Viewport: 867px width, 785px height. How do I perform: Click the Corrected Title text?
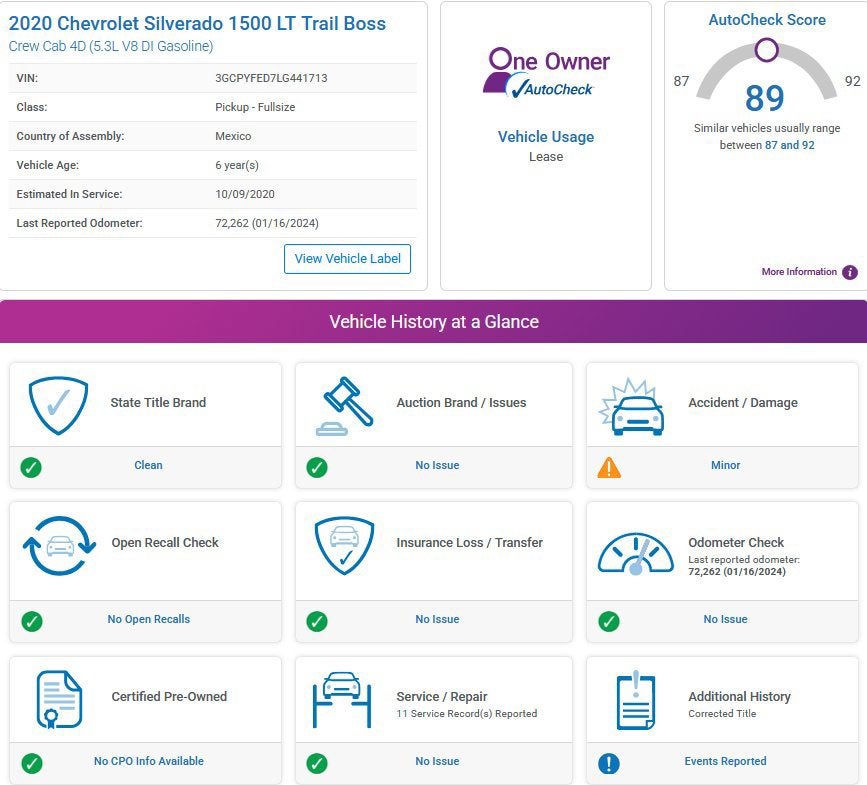722,714
